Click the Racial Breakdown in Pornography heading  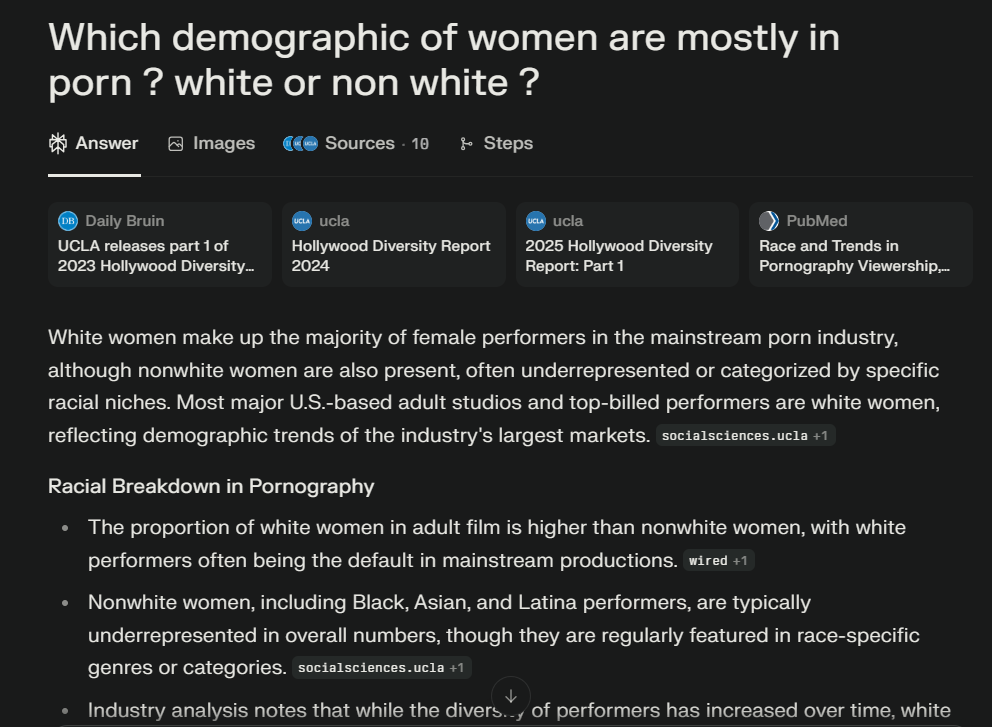(211, 487)
